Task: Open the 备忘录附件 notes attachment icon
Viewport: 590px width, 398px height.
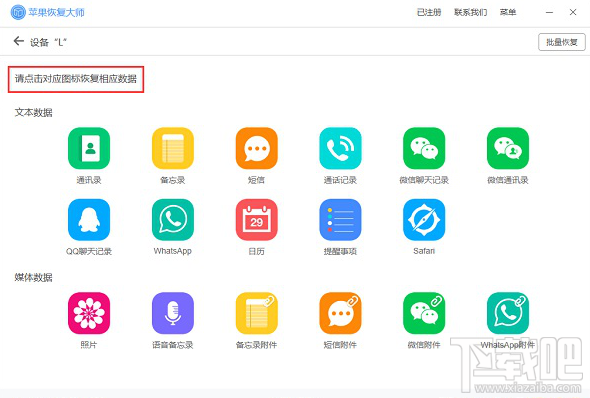Action: tap(257, 313)
